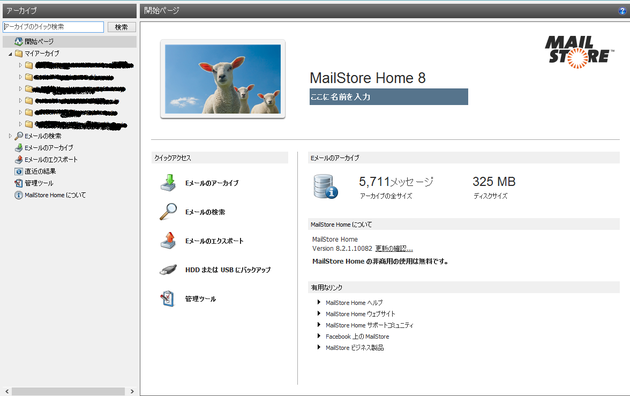This screenshot has height=396, width=630.
Task: Click the archive quick search field
Action: (x=53, y=27)
